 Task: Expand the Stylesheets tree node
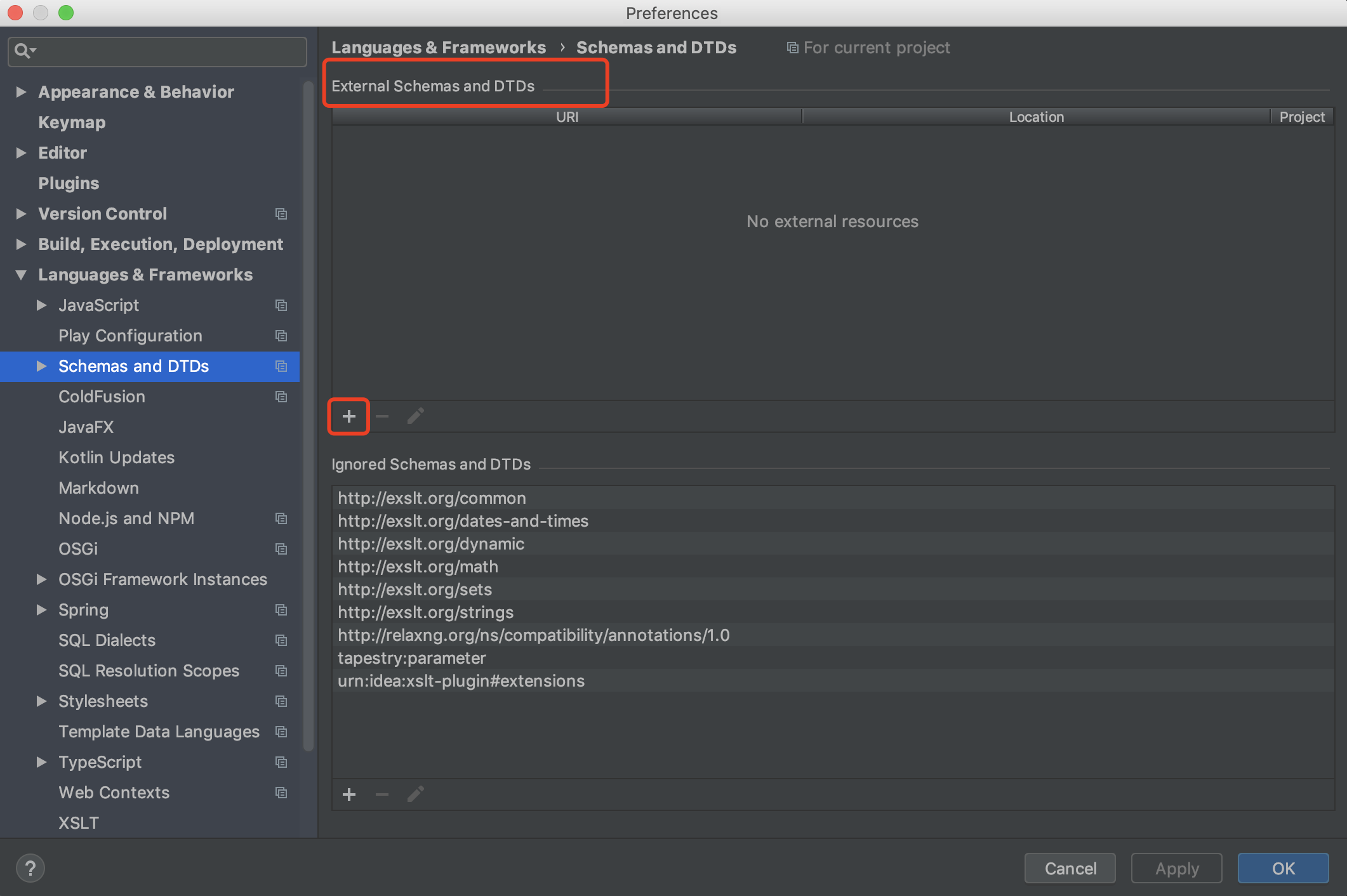pos(42,701)
